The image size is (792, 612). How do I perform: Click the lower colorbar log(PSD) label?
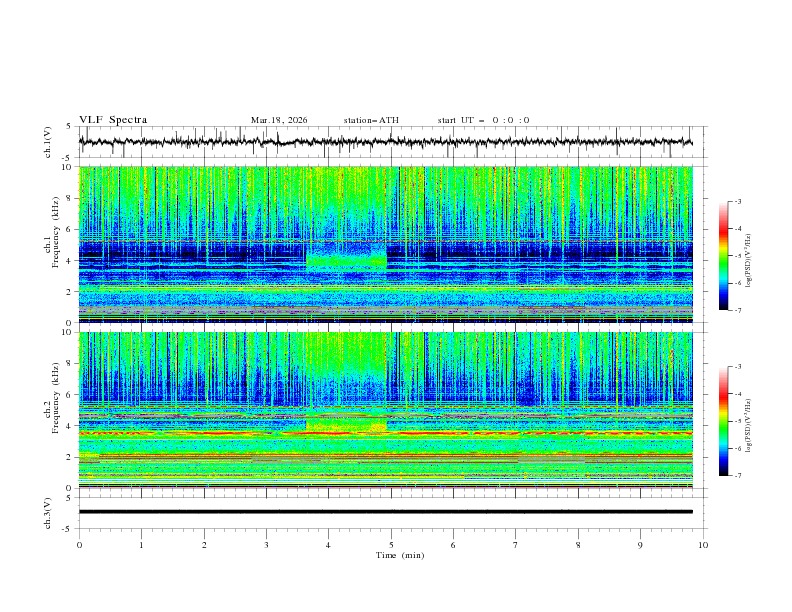click(749, 425)
